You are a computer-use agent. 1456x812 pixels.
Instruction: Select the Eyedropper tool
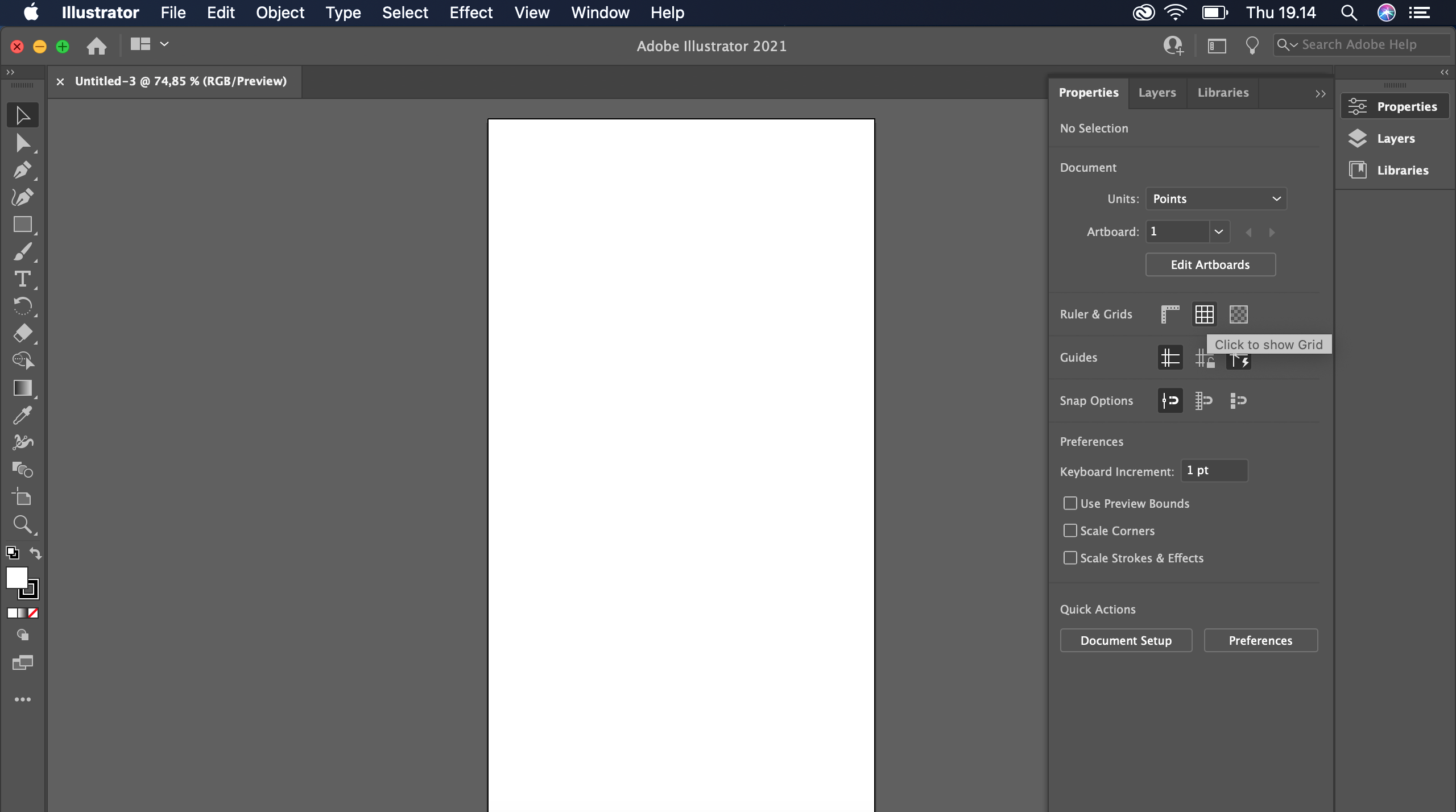(23, 415)
